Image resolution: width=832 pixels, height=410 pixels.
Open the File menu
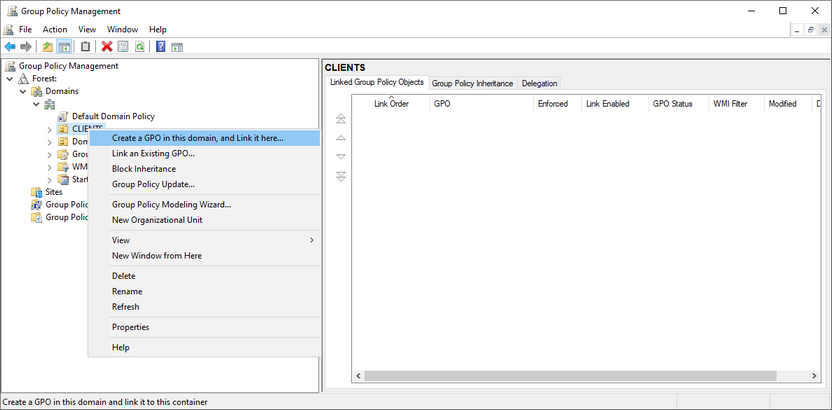[25, 30]
